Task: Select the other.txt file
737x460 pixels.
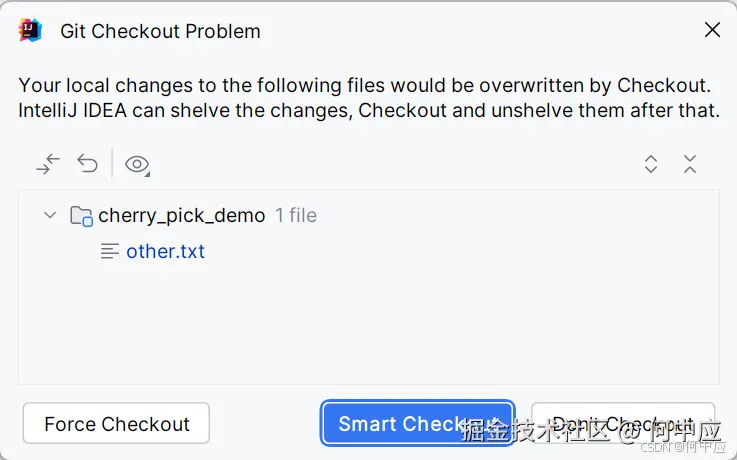Action: point(165,252)
